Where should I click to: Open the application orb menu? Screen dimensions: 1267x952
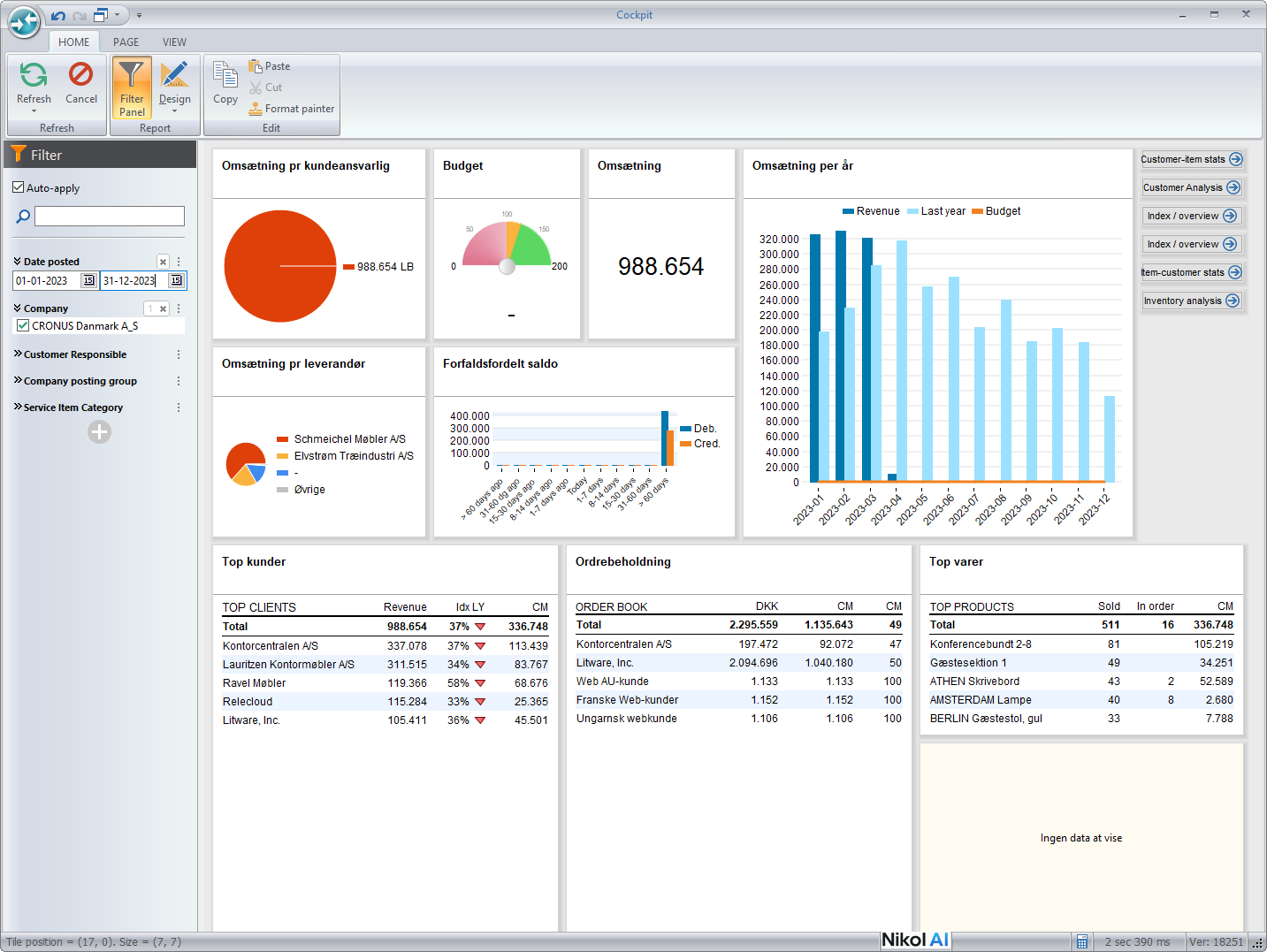click(x=24, y=21)
